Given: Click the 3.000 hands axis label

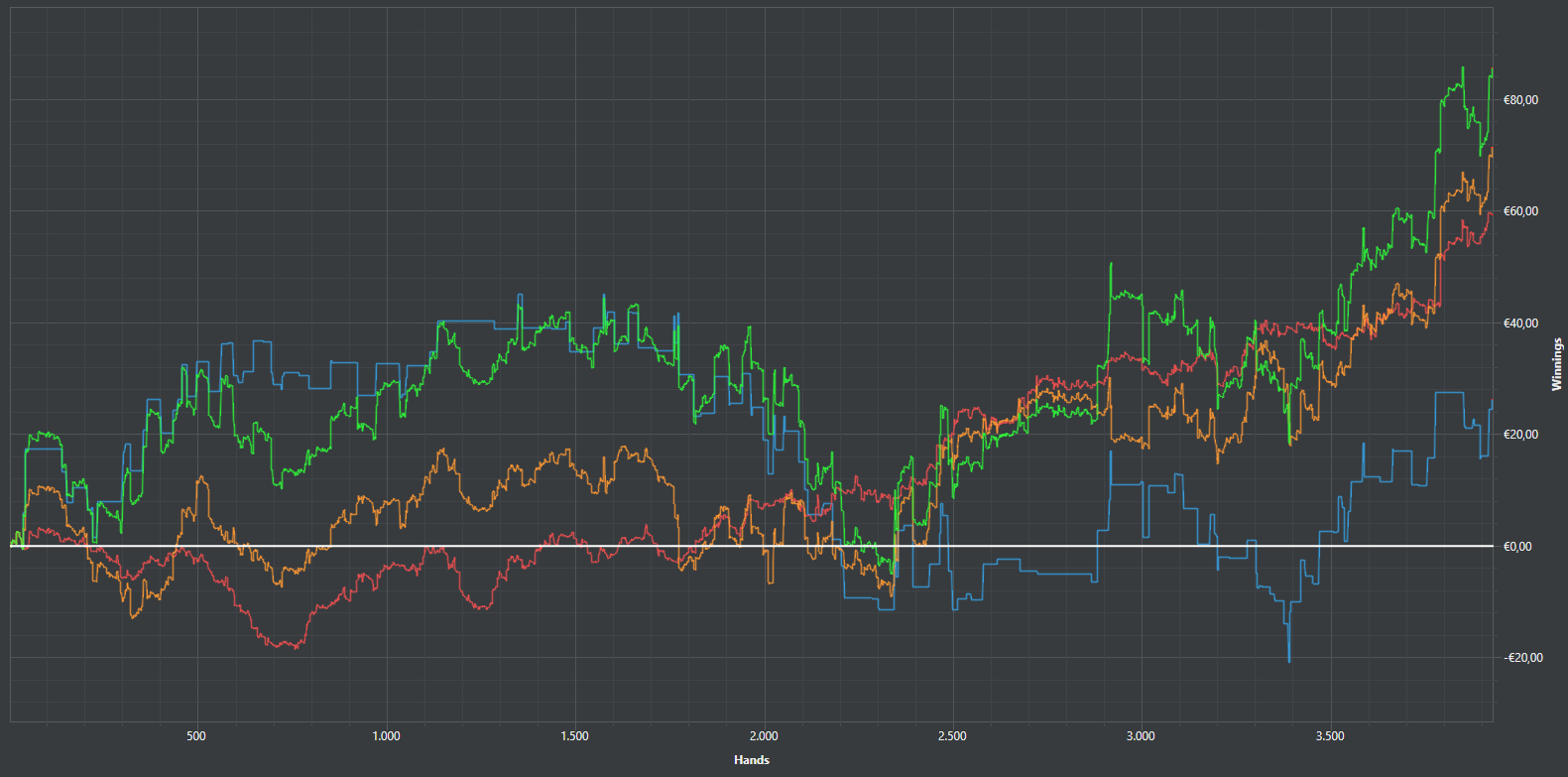Looking at the screenshot, I should point(1141,736).
